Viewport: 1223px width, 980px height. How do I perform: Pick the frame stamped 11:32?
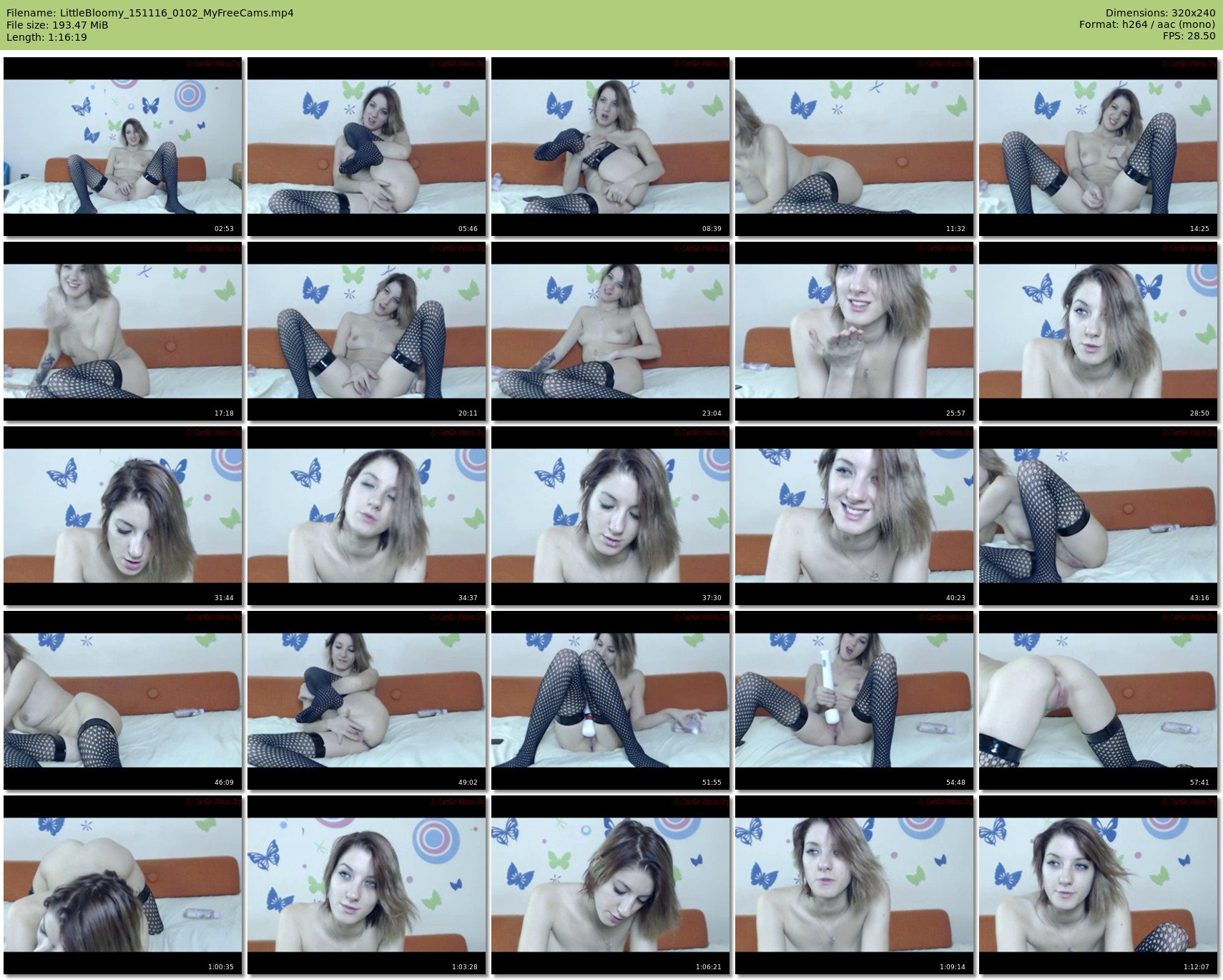855,147
